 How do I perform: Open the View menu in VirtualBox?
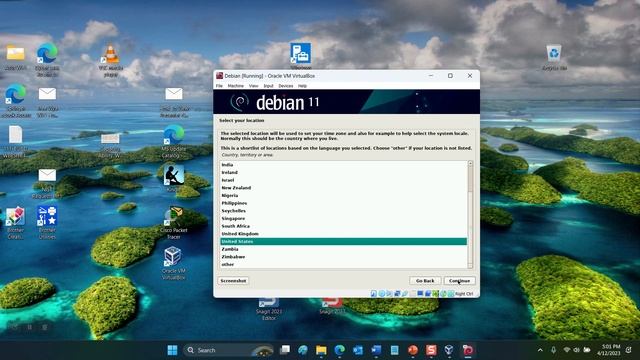(253, 86)
